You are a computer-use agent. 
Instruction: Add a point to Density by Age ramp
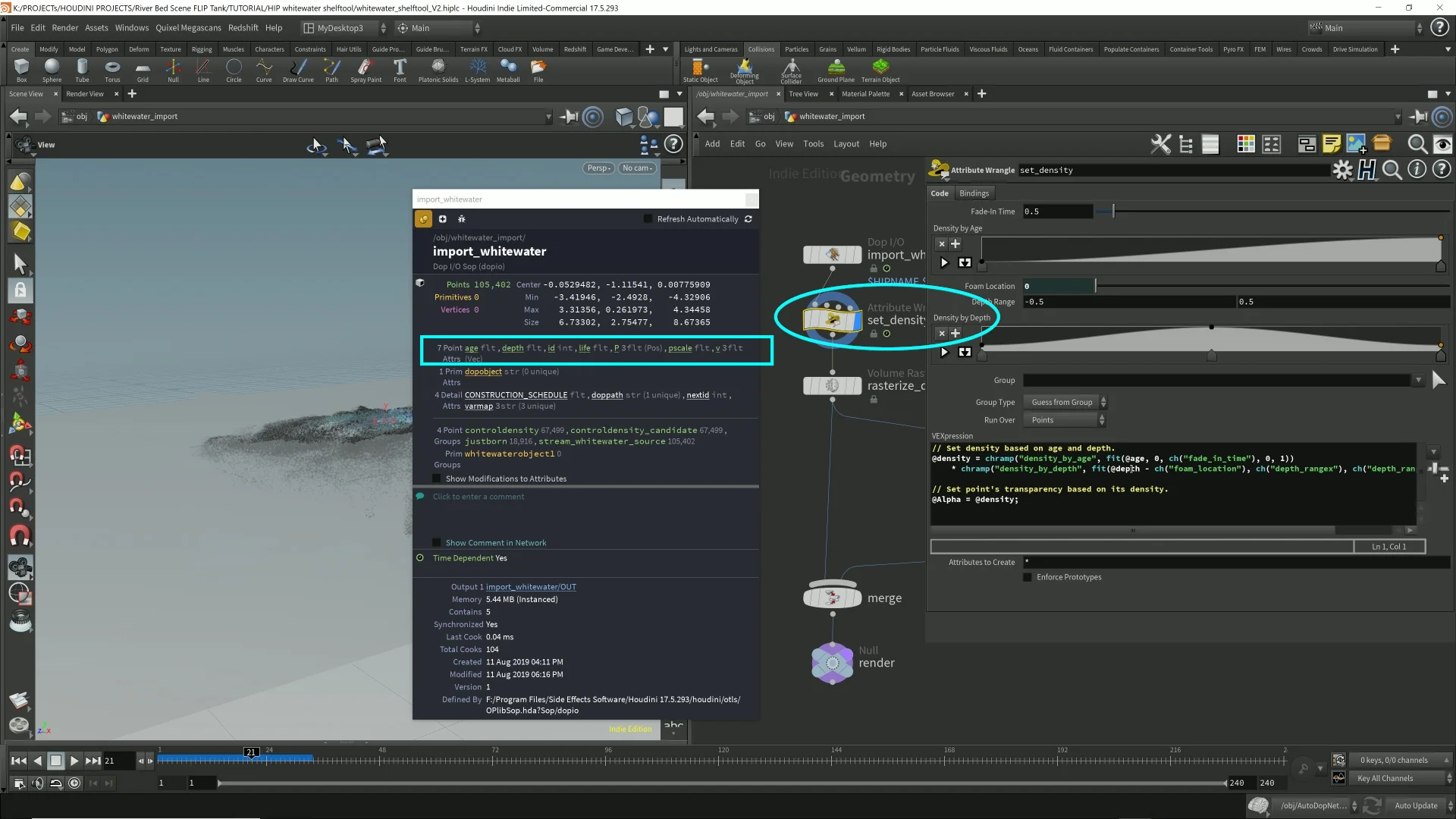click(955, 244)
